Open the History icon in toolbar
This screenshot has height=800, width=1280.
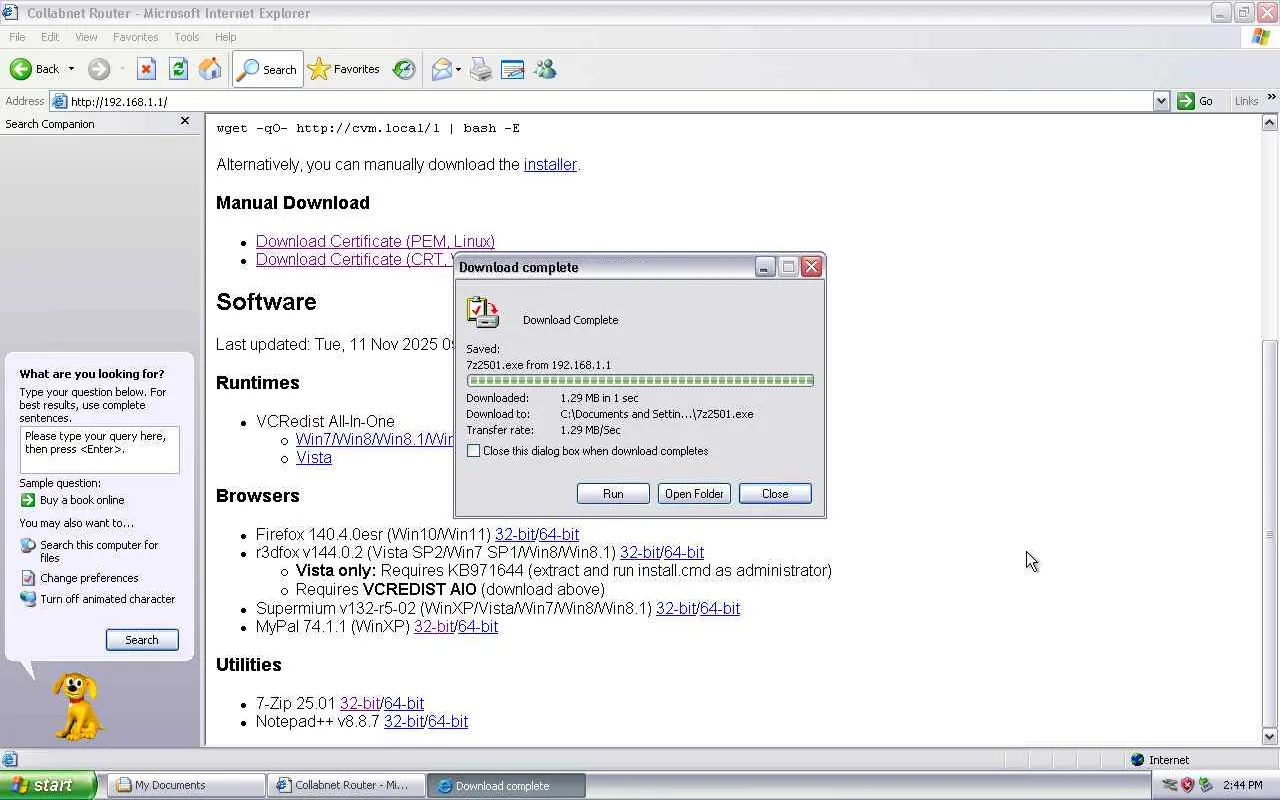point(404,69)
